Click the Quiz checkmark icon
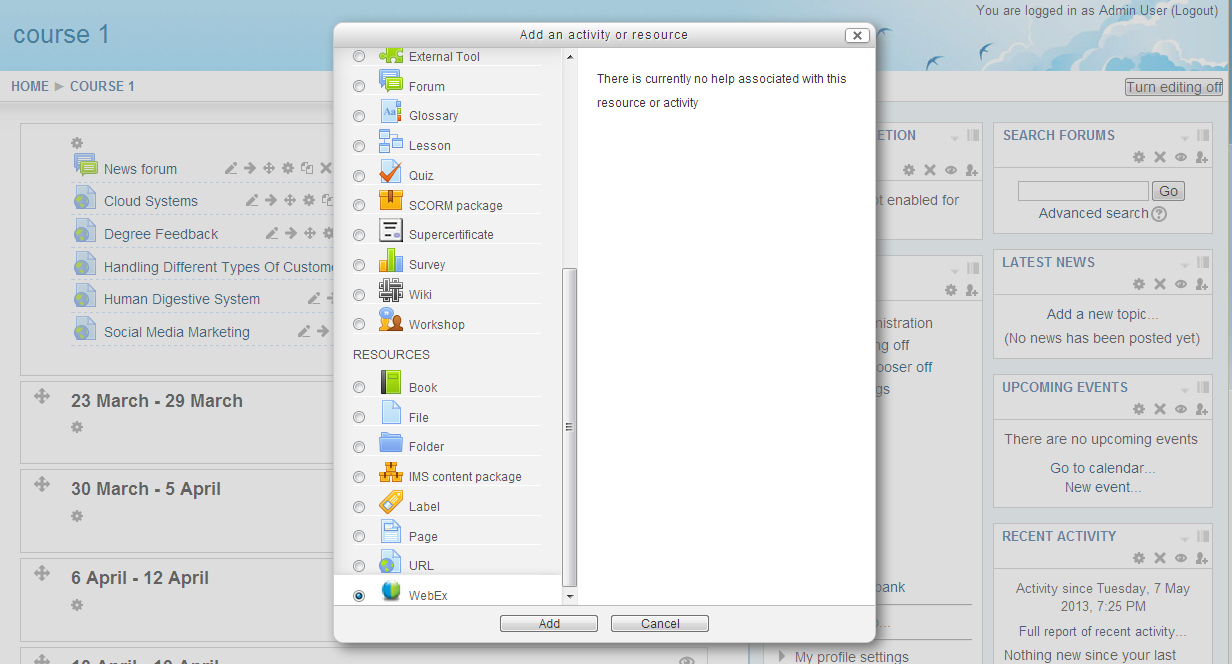This screenshot has width=1232, height=664. click(391, 171)
